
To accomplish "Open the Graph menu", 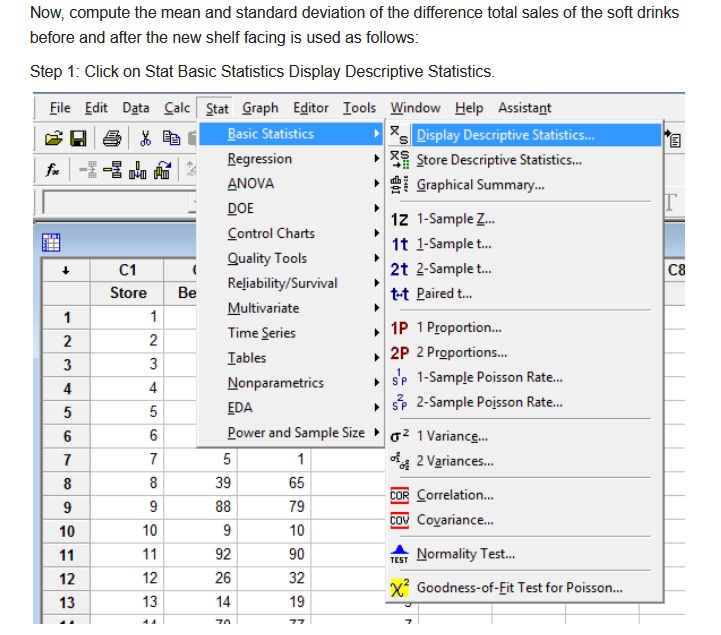I will coord(260,108).
